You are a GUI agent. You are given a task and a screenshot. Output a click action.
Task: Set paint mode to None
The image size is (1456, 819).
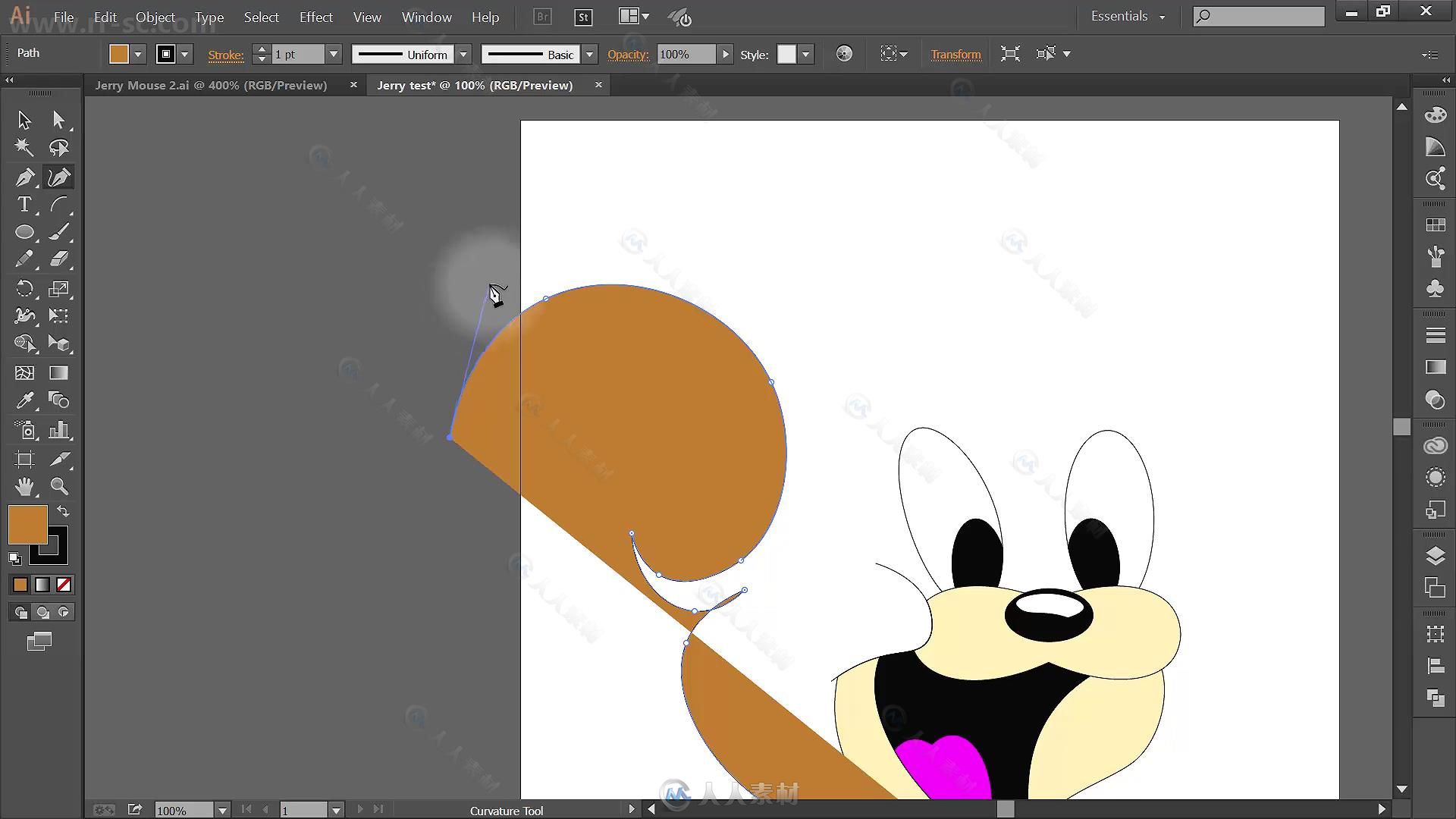(64, 585)
